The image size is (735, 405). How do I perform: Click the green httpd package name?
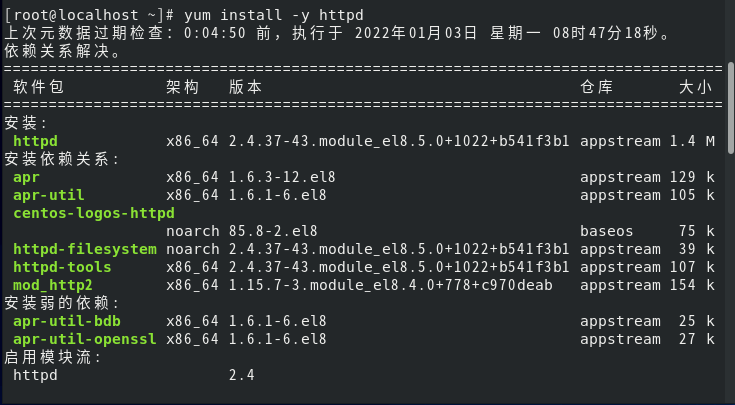(36, 141)
